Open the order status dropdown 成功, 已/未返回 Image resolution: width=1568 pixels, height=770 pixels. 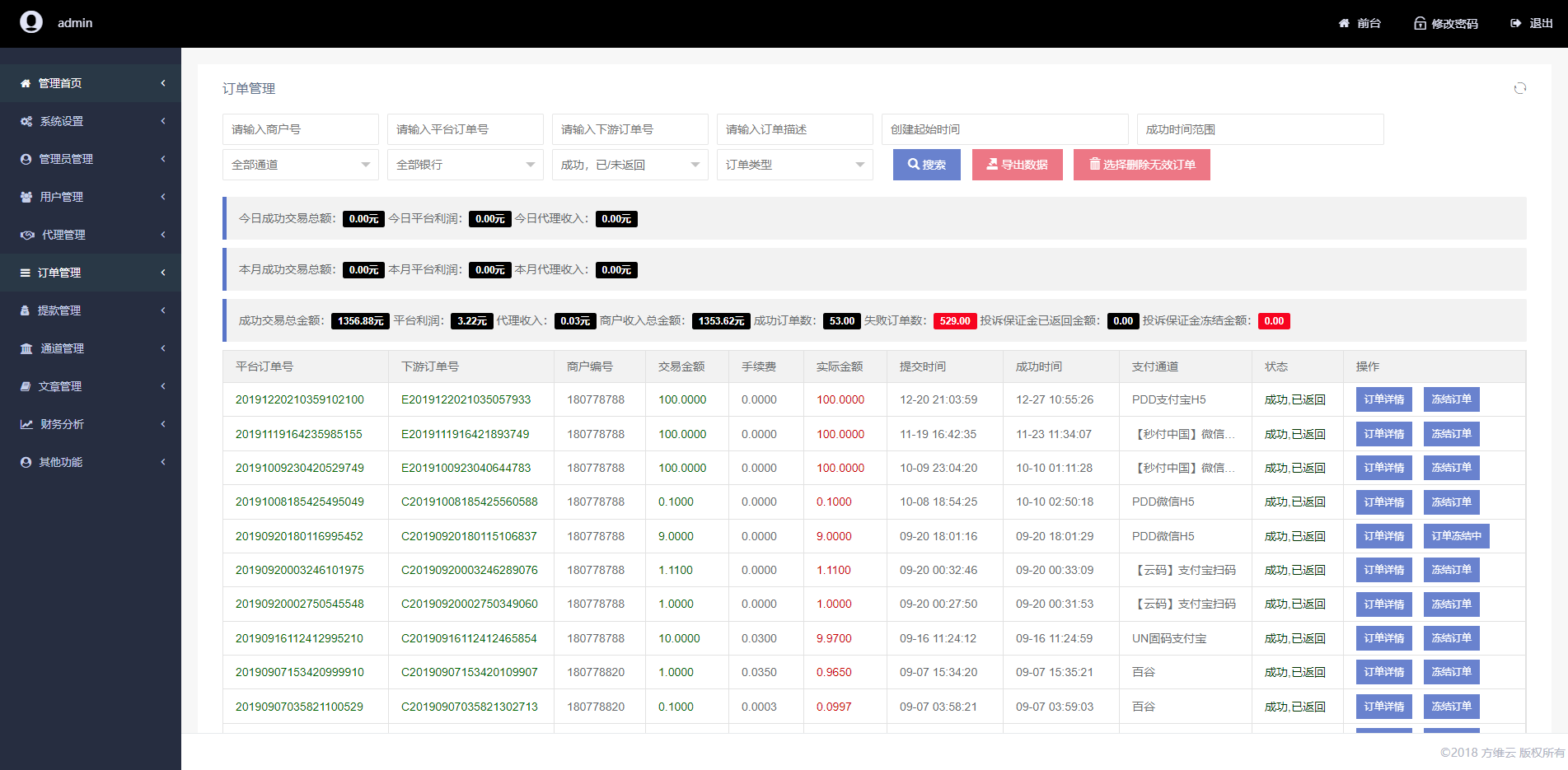click(x=630, y=165)
